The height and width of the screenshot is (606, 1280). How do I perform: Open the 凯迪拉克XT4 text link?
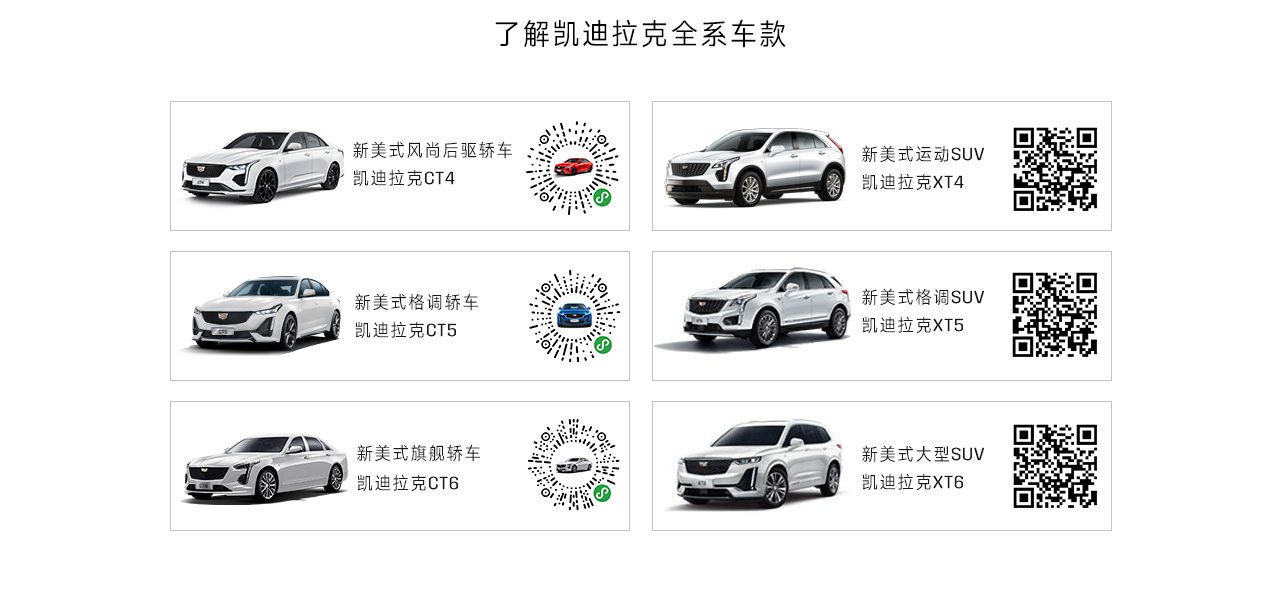point(913,183)
